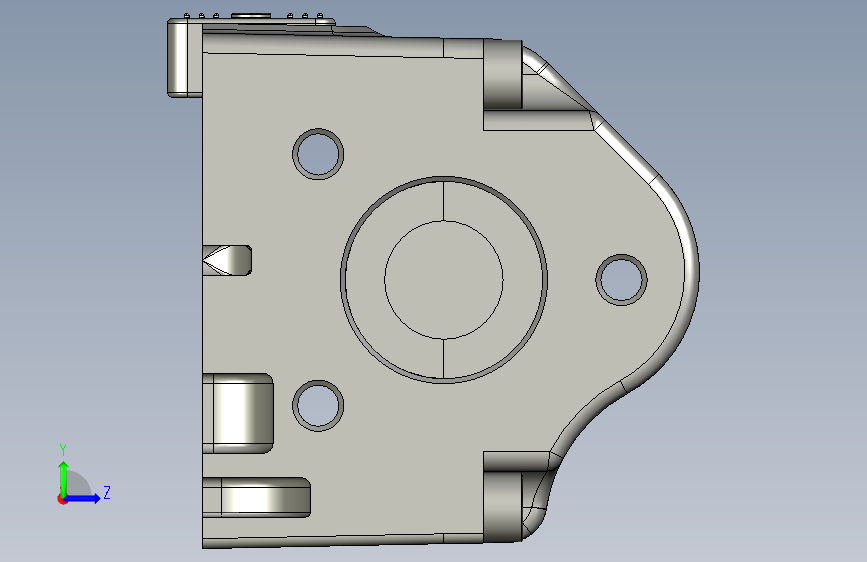Image resolution: width=867 pixels, height=562 pixels.
Task: Select the lower-right rectangular rib block
Action: tap(503, 506)
